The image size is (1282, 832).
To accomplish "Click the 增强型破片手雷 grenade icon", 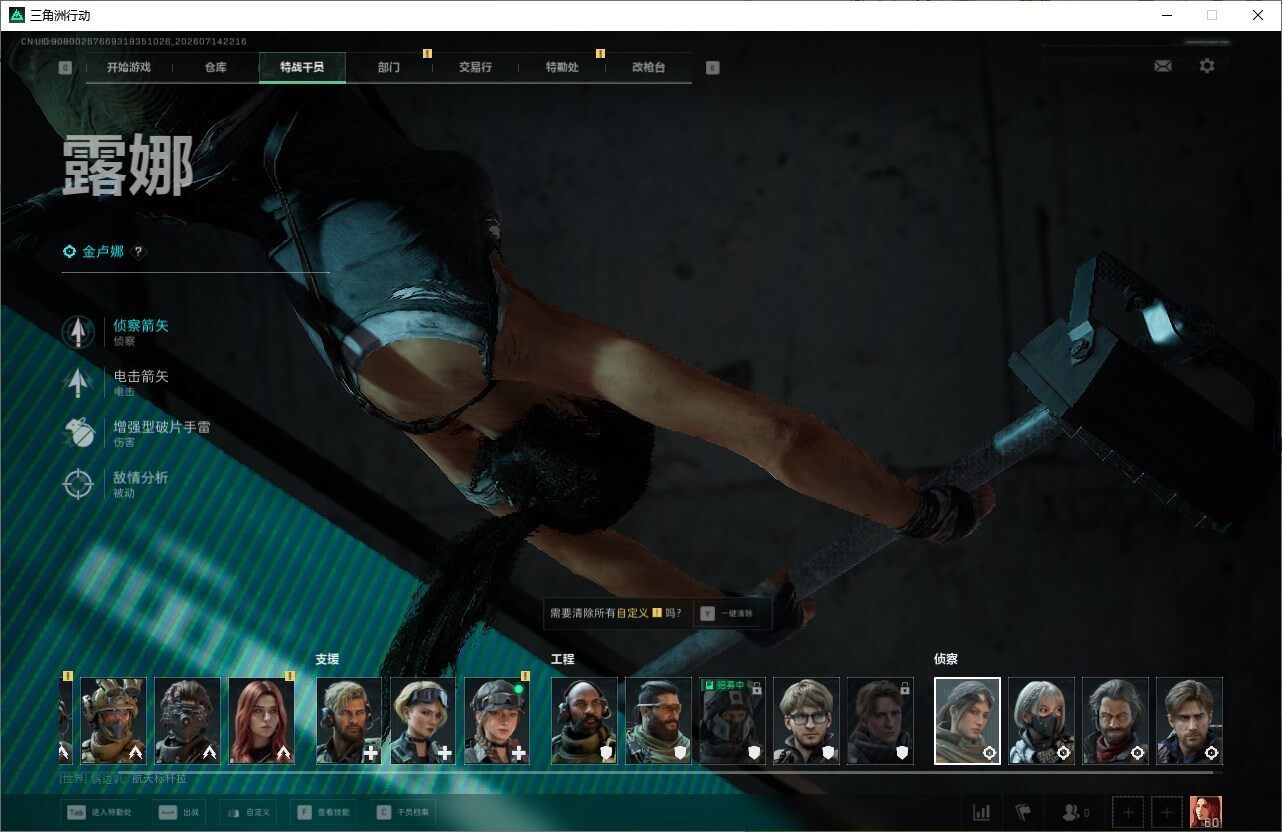I will click(78, 433).
